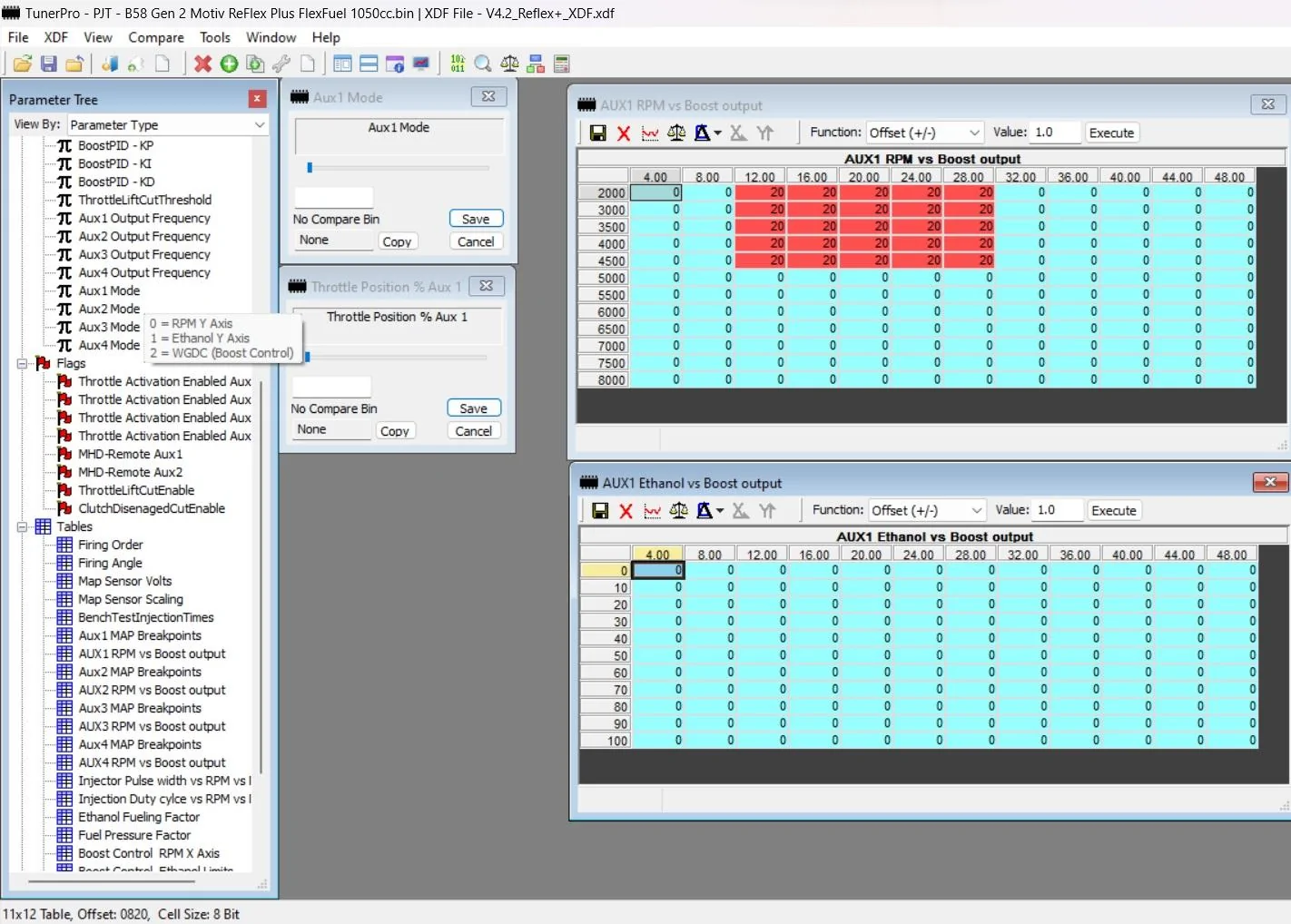1291x924 pixels.
Task: Click the calculator icon at main toolbar end
Action: [562, 64]
